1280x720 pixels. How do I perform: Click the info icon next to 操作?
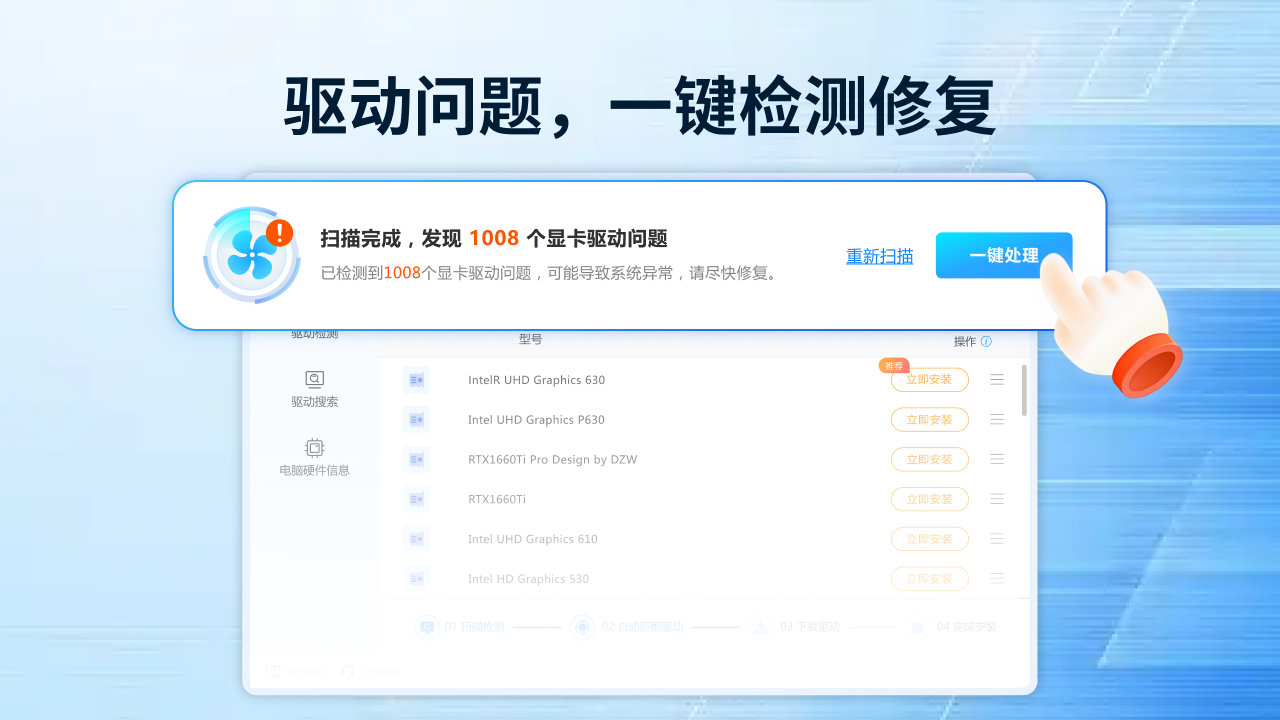point(986,341)
